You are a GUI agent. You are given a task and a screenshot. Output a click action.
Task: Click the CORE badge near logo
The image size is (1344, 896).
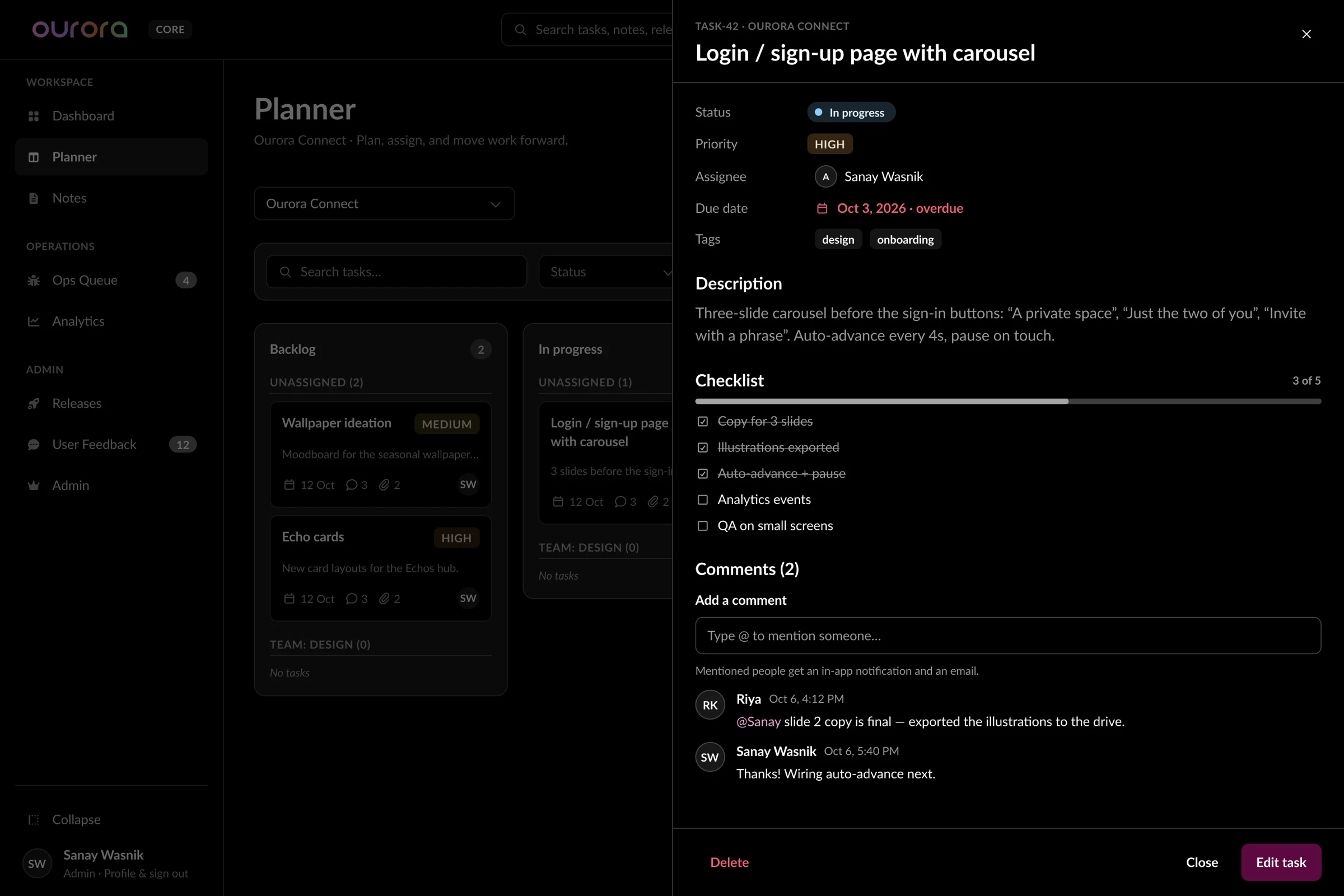click(170, 29)
